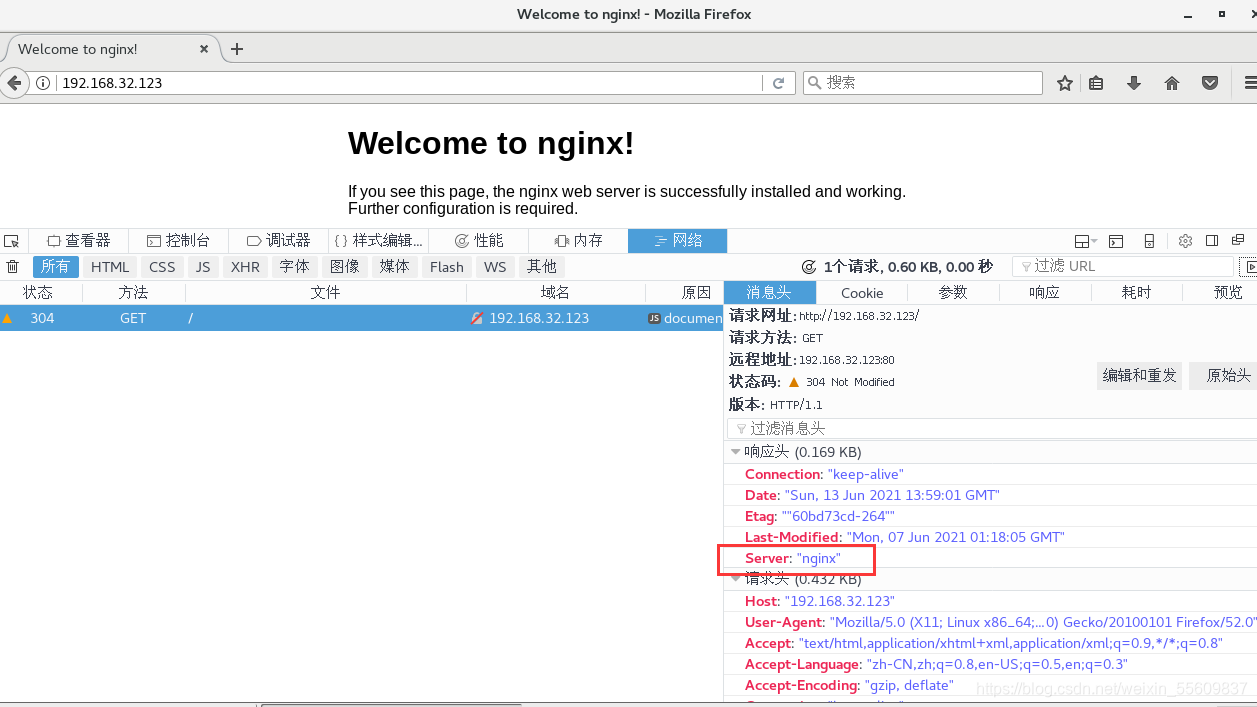The width and height of the screenshot is (1257, 707).
Task: Toggle 字体 fonts filter
Action: [294, 267]
